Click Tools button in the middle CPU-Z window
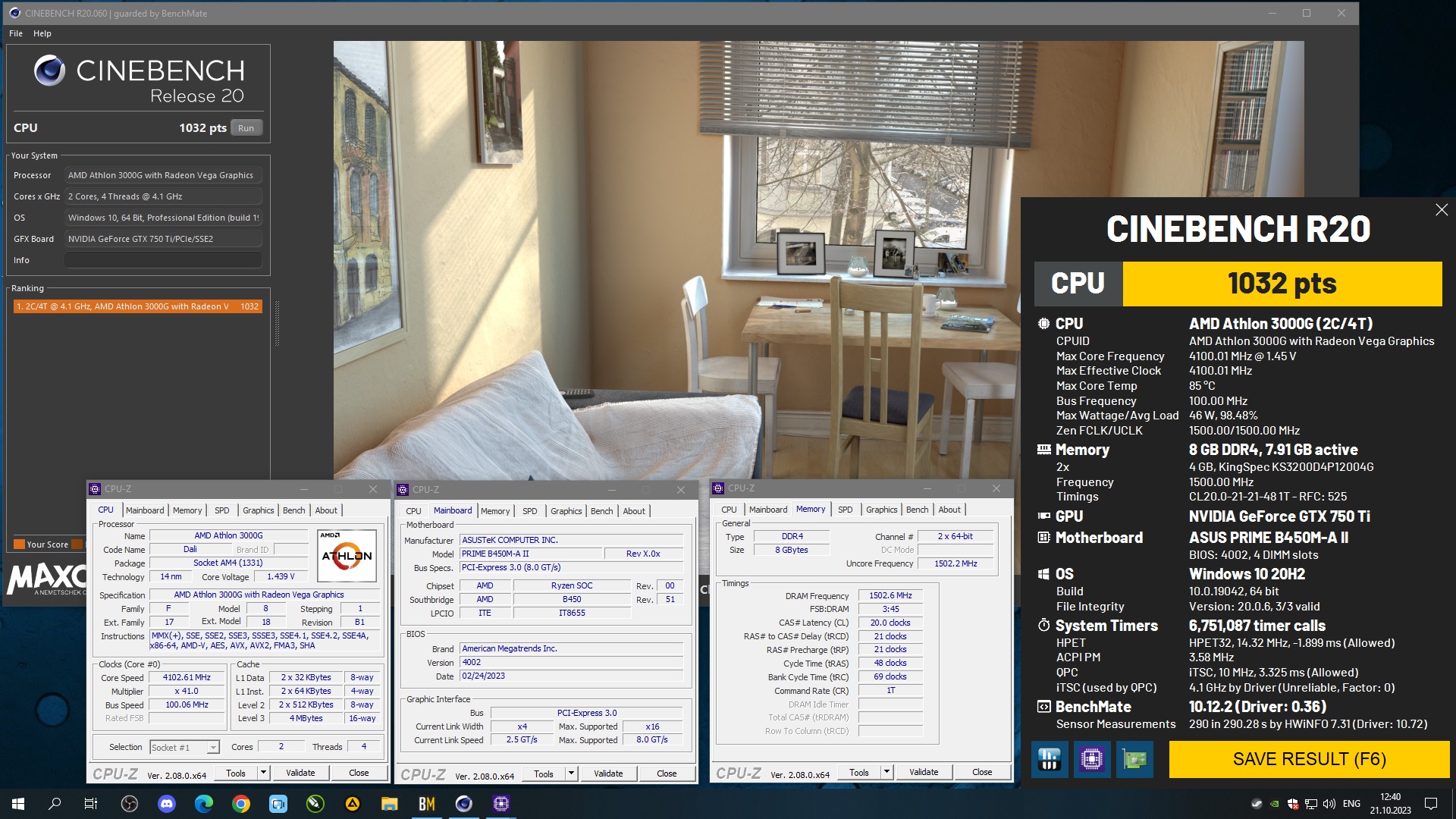Image resolution: width=1456 pixels, height=819 pixels. [544, 773]
